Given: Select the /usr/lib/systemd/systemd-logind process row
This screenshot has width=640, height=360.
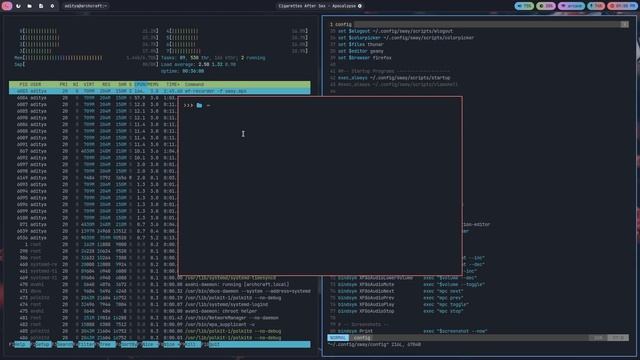Looking at the screenshot, I should coord(160,304).
